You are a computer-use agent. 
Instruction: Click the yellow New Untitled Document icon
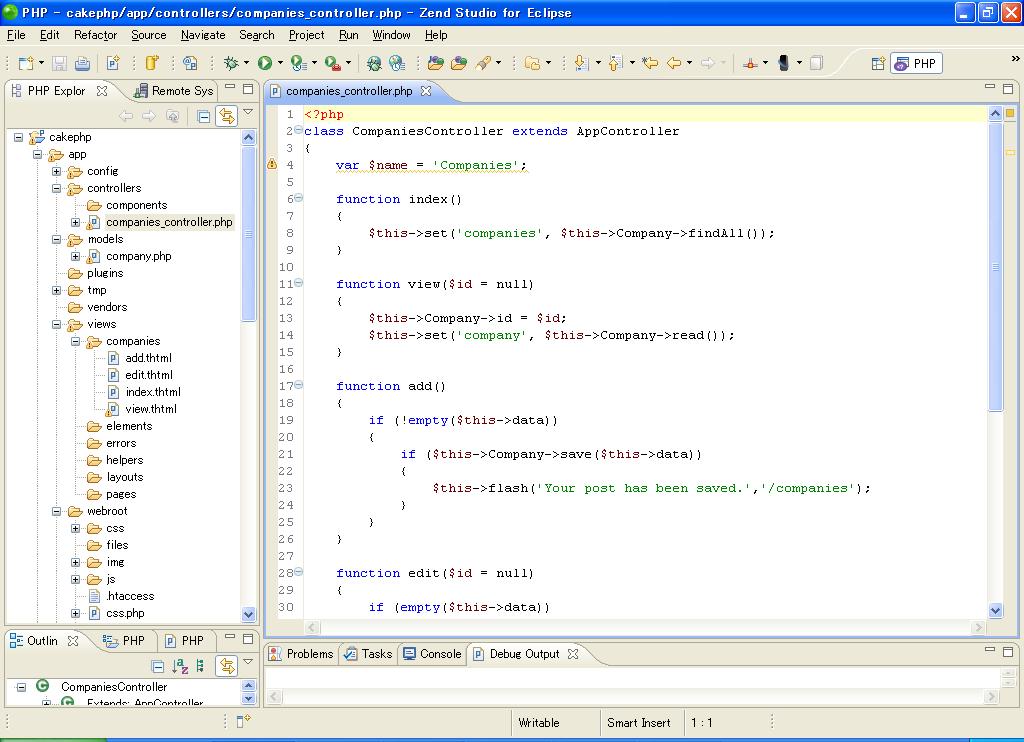pyautogui.click(x=152, y=63)
